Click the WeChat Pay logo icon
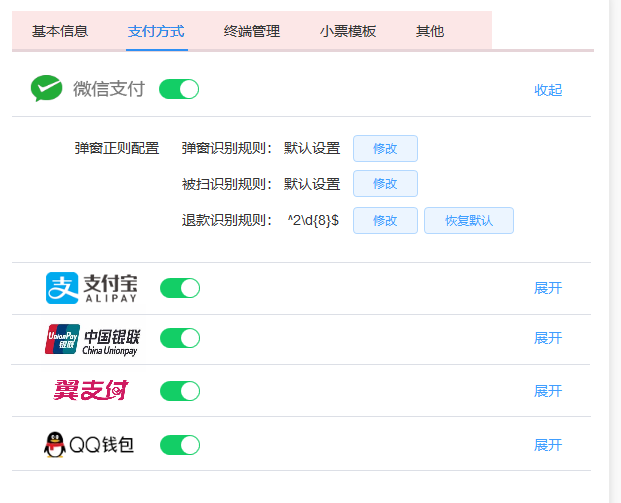The width and height of the screenshot is (621, 503). click(x=46, y=89)
